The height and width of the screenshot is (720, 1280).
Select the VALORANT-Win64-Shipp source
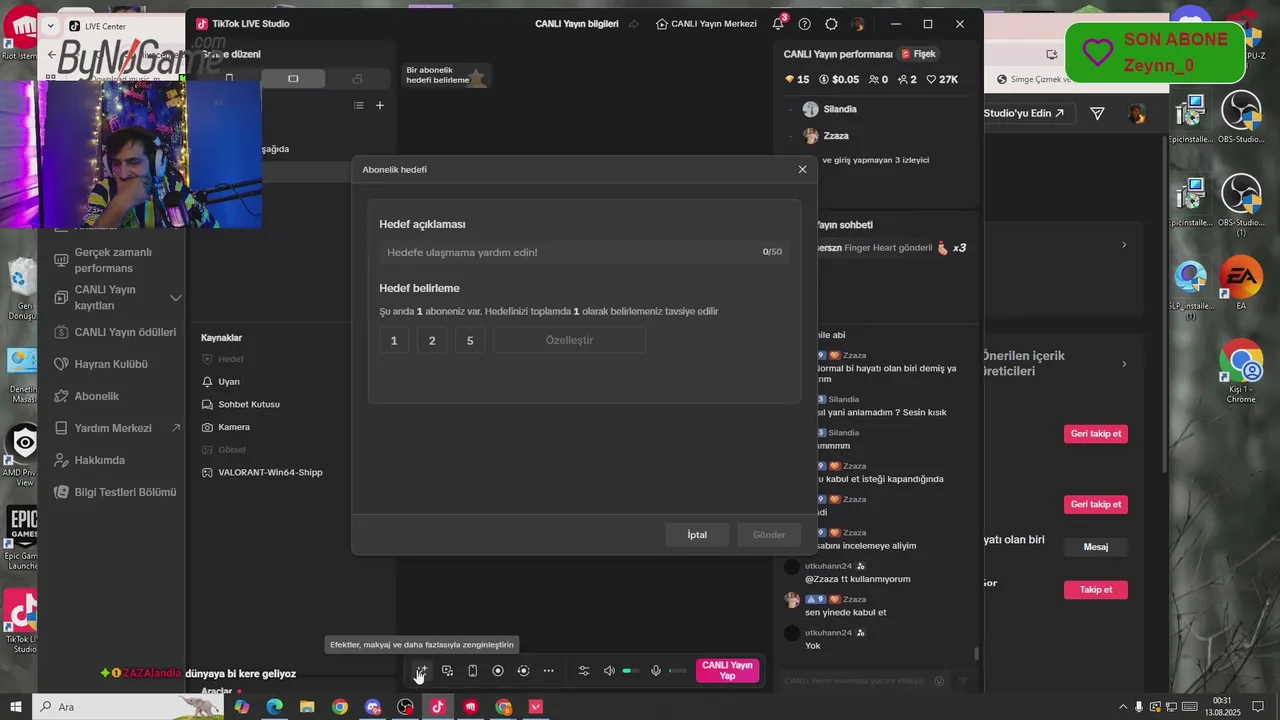270,472
